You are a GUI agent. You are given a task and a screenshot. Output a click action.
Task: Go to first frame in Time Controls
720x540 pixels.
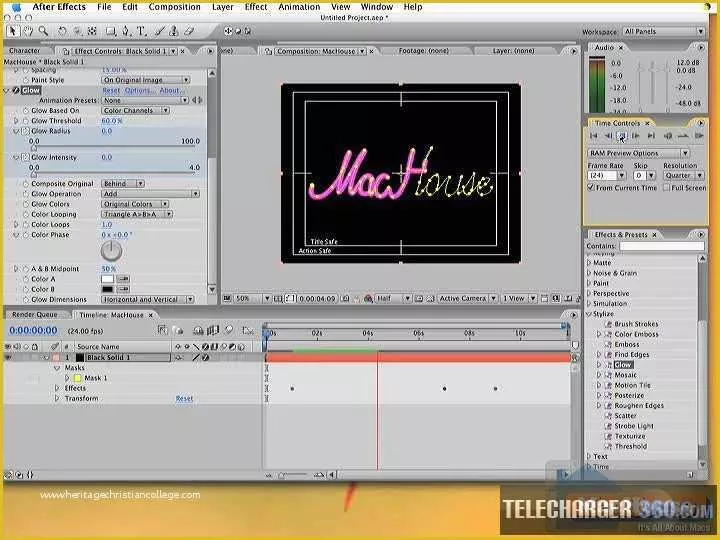coord(593,136)
